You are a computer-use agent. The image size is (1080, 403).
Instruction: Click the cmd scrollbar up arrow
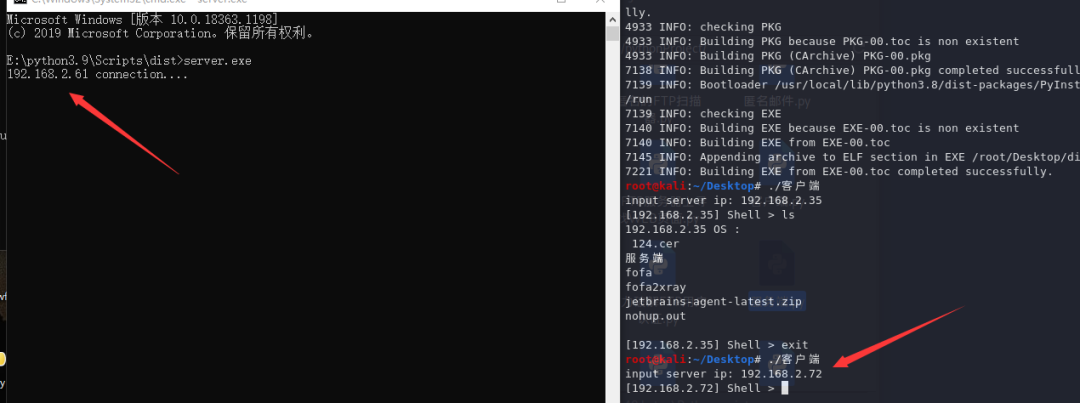point(612,17)
